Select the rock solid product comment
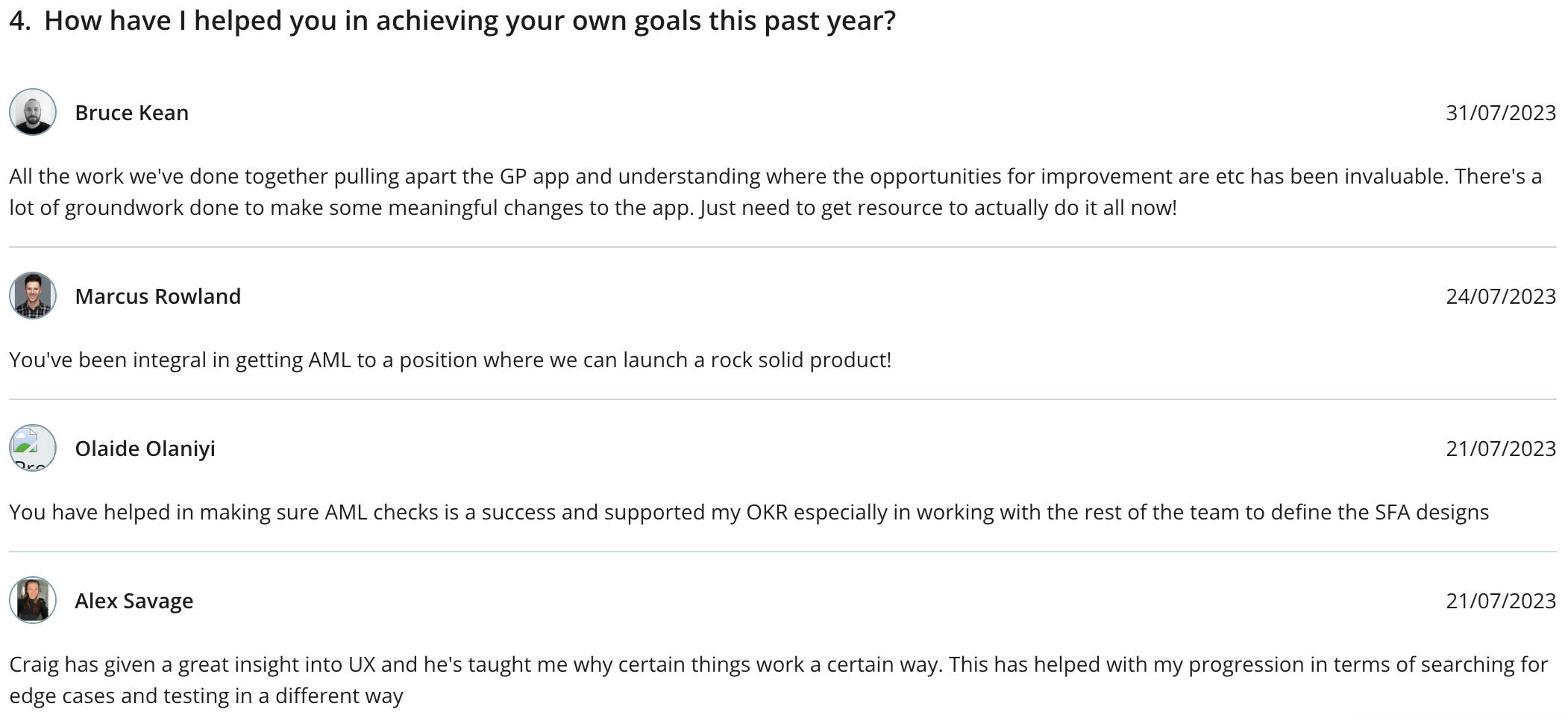Viewport: 1568px width, 721px height. pyautogui.click(x=451, y=360)
